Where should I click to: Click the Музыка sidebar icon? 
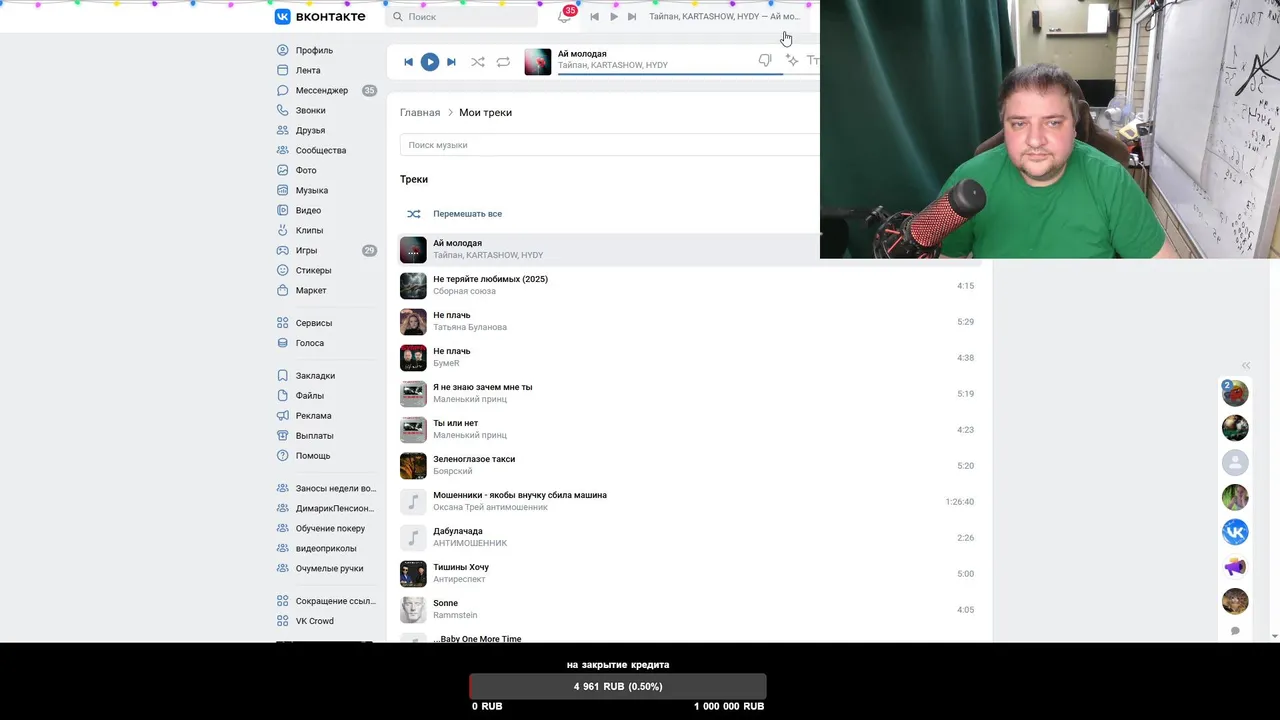pyautogui.click(x=283, y=190)
